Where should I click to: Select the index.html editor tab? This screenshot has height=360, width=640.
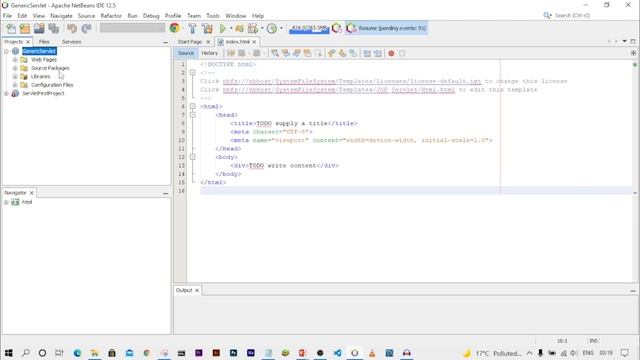point(238,42)
